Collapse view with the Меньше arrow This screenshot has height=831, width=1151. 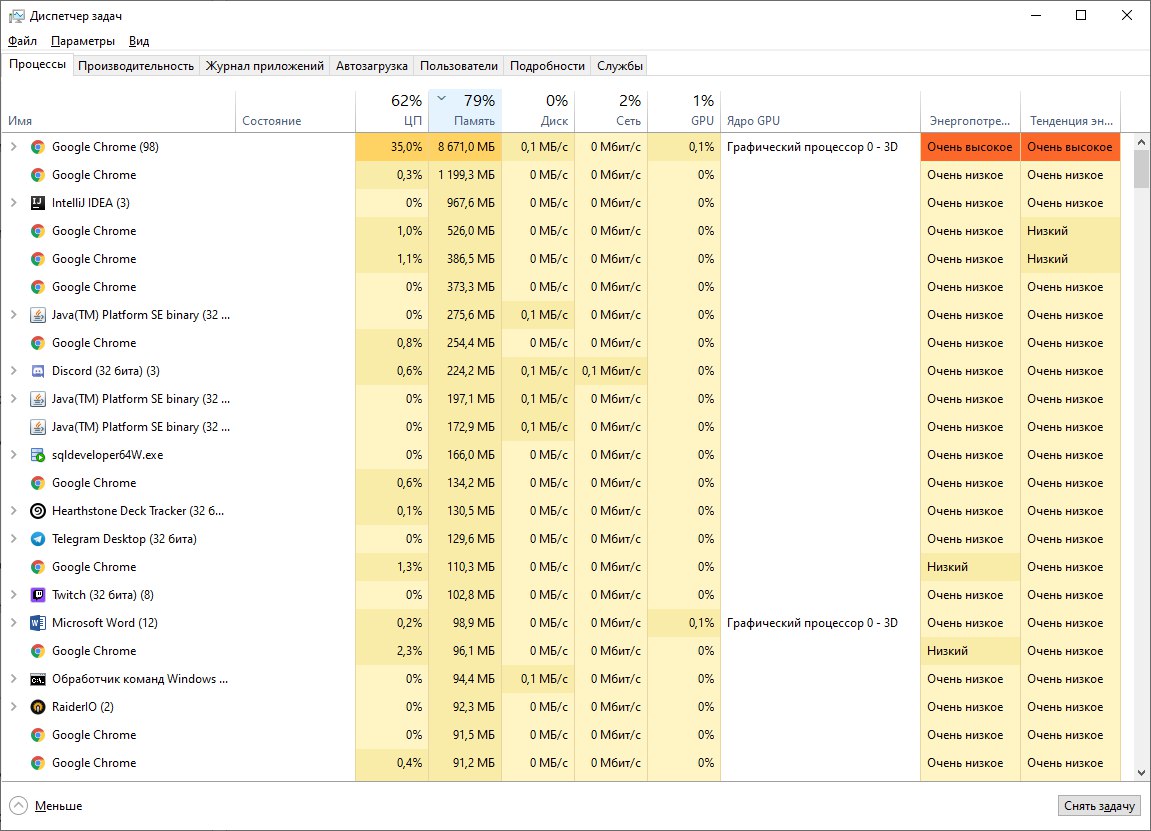click(x=19, y=805)
